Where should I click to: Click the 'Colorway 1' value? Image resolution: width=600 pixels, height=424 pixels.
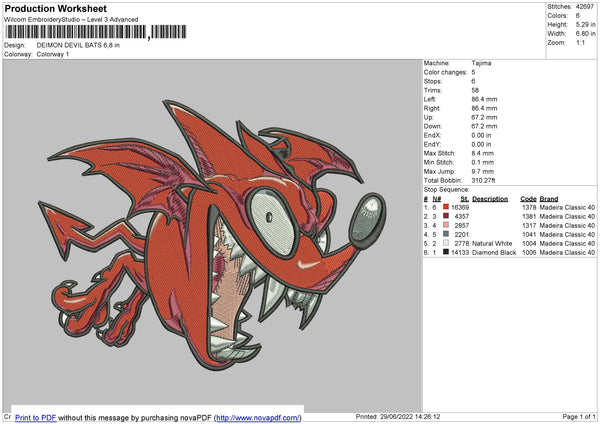click(x=53, y=54)
